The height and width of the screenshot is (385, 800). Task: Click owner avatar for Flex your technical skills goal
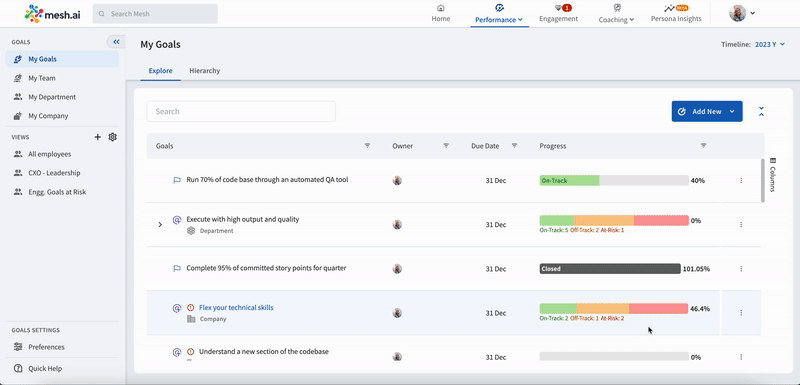pyautogui.click(x=397, y=313)
